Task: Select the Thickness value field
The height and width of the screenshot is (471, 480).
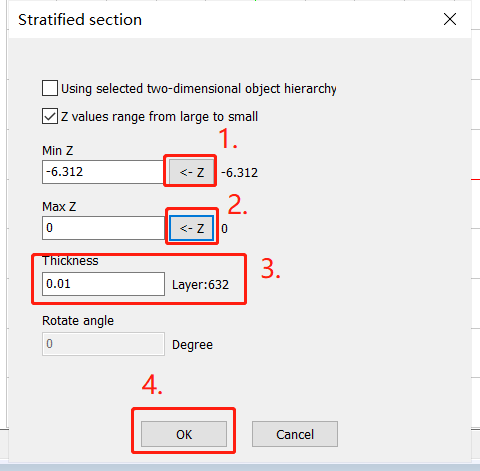Action: 103,284
